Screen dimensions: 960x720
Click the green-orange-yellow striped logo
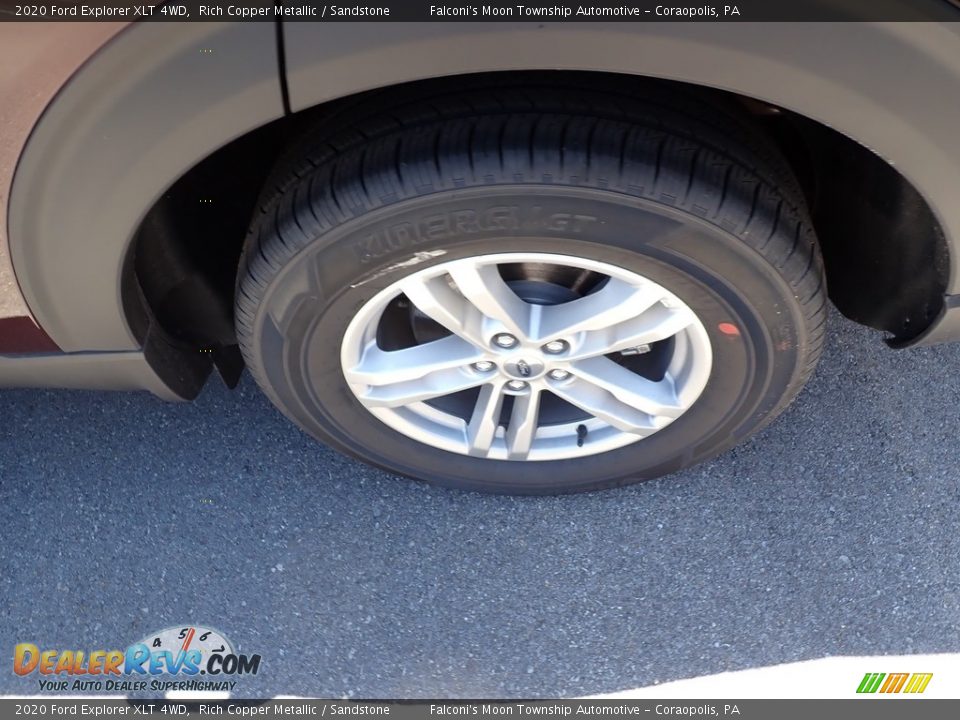pyautogui.click(x=894, y=683)
